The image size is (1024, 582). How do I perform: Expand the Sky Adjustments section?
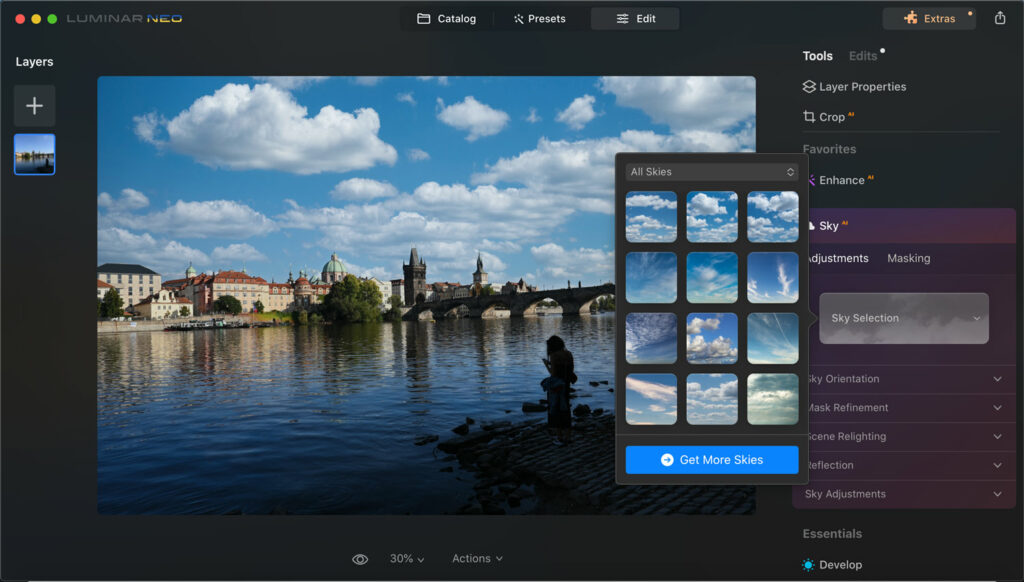903,494
